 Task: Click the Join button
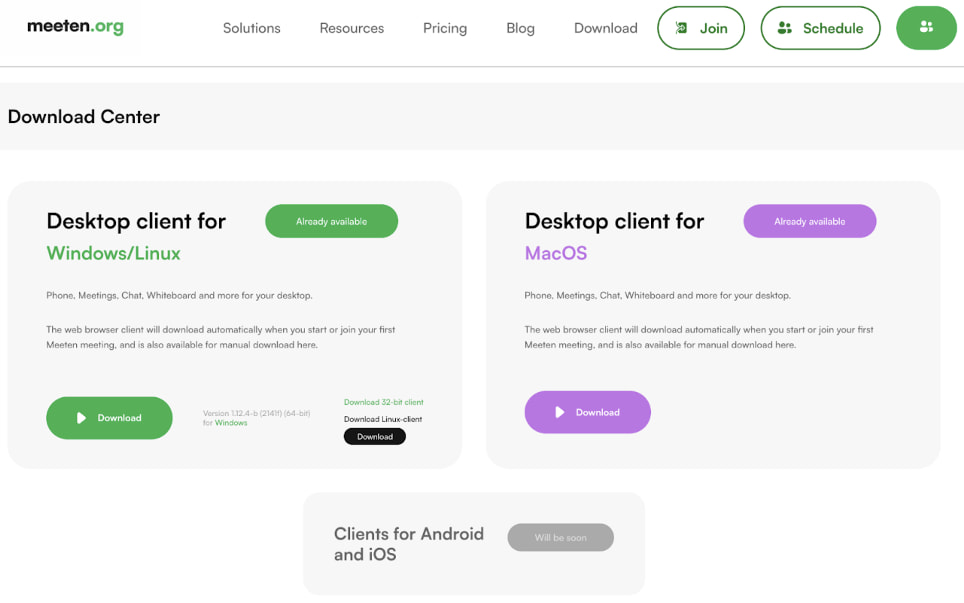click(701, 28)
